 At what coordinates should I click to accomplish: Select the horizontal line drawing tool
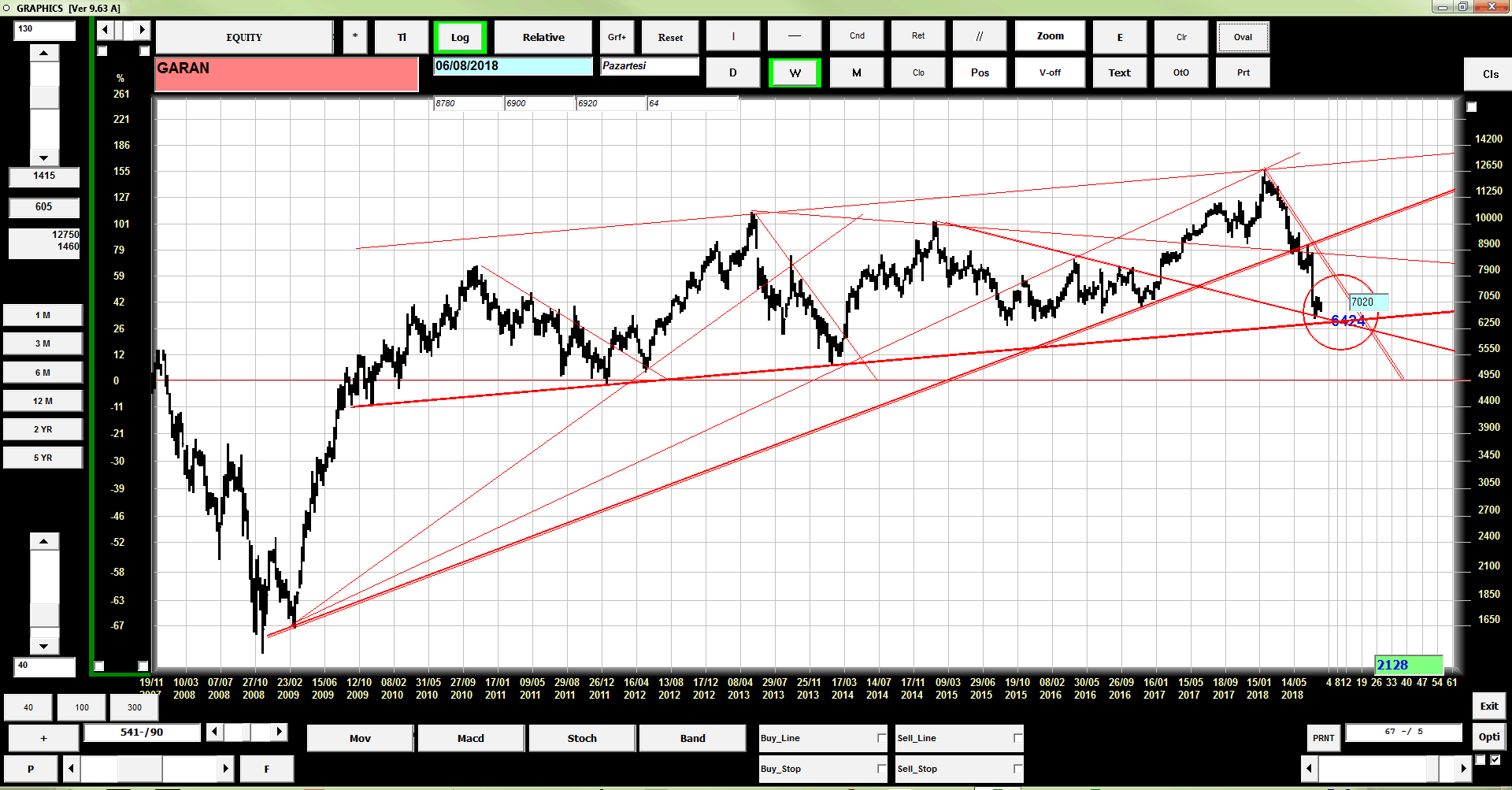coord(795,36)
